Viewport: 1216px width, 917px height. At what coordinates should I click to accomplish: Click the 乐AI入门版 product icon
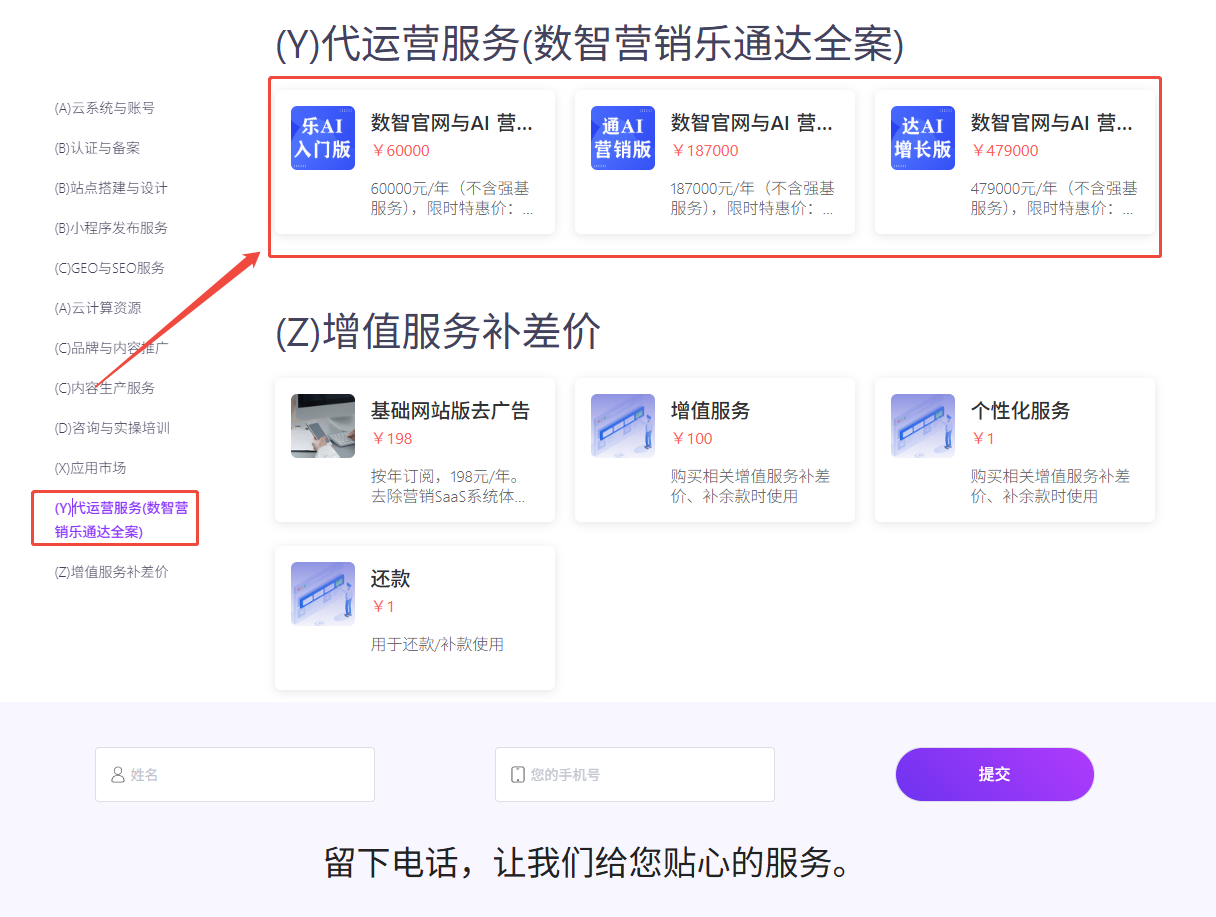pos(322,138)
